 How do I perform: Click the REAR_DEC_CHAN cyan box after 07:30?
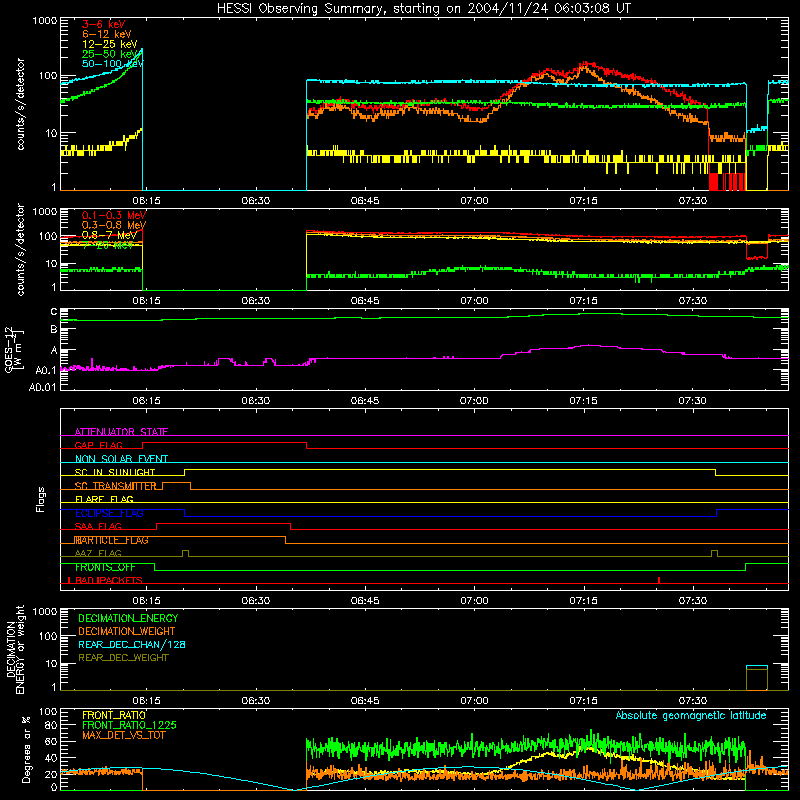click(x=757, y=667)
